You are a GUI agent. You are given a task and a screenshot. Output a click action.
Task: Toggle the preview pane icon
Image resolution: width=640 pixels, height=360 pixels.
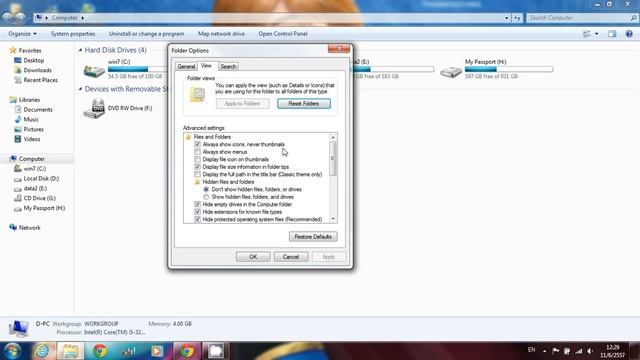[612, 34]
